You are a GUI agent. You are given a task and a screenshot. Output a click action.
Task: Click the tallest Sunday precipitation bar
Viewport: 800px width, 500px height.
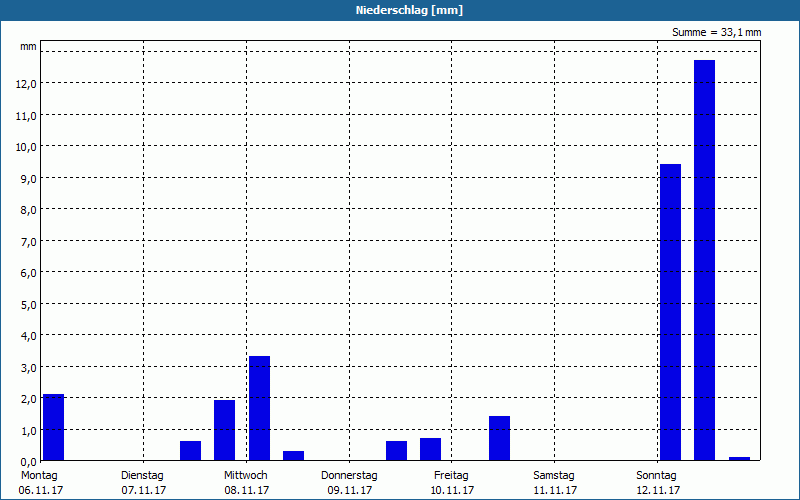(x=705, y=260)
